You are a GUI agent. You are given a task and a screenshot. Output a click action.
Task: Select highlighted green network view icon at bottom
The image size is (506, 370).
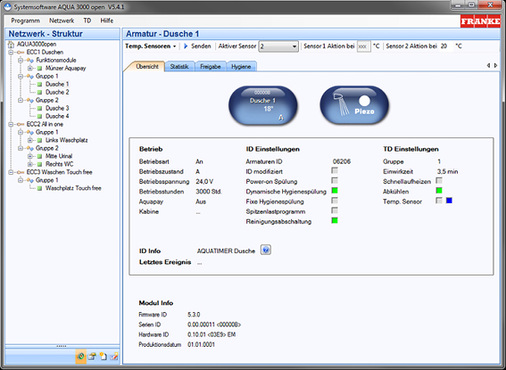click(x=81, y=356)
